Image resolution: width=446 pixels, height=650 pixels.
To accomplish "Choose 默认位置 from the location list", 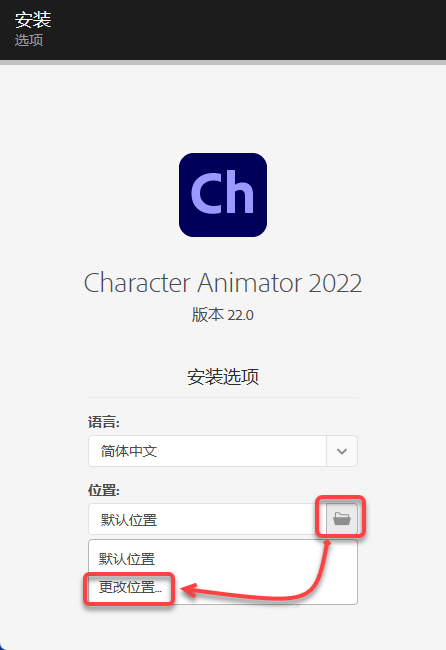I will [127, 559].
